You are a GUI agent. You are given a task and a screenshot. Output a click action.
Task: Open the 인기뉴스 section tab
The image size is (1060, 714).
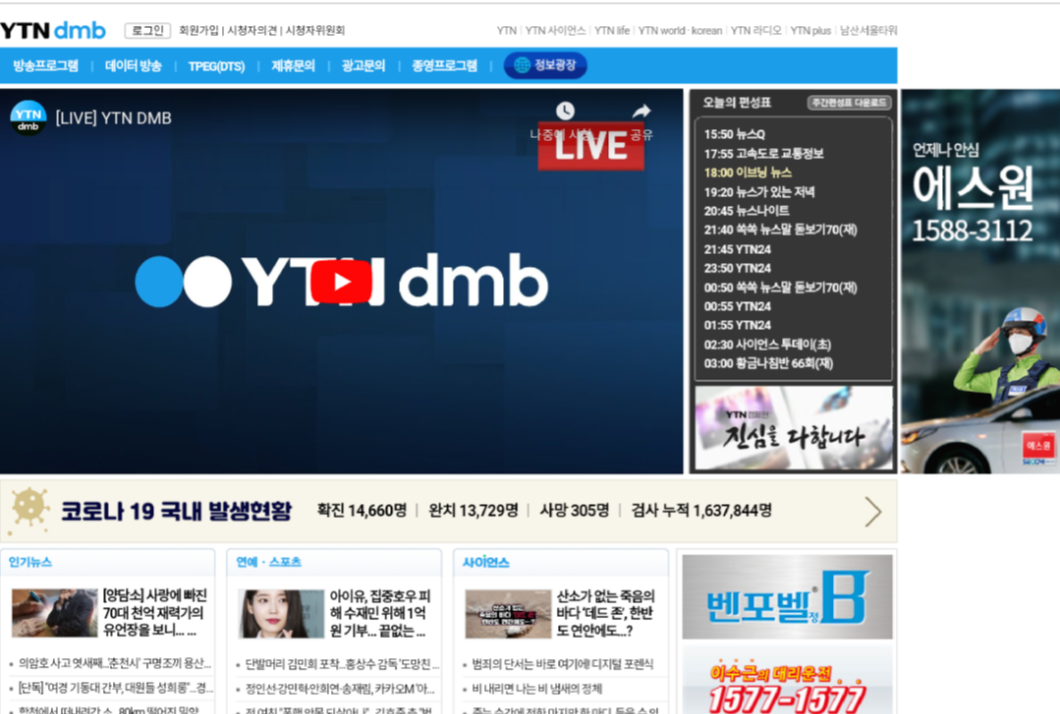pyautogui.click(x=30, y=562)
